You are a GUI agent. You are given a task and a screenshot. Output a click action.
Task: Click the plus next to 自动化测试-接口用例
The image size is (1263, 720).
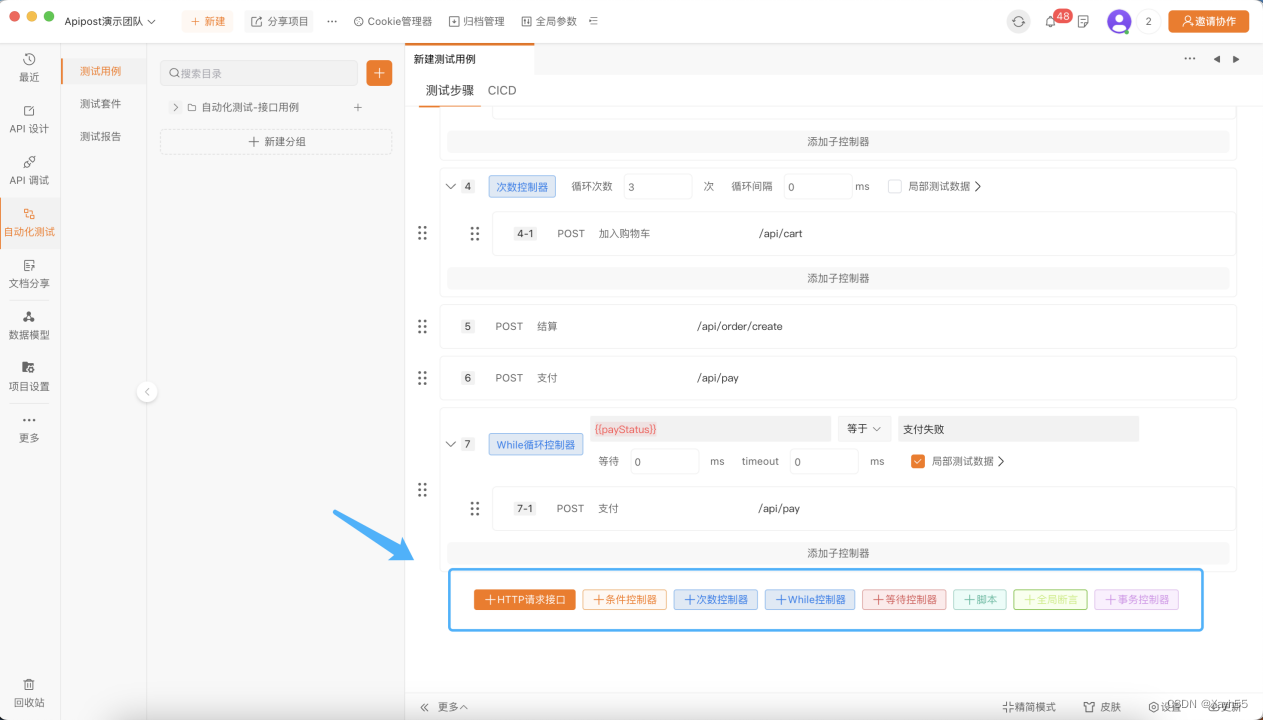coord(358,107)
